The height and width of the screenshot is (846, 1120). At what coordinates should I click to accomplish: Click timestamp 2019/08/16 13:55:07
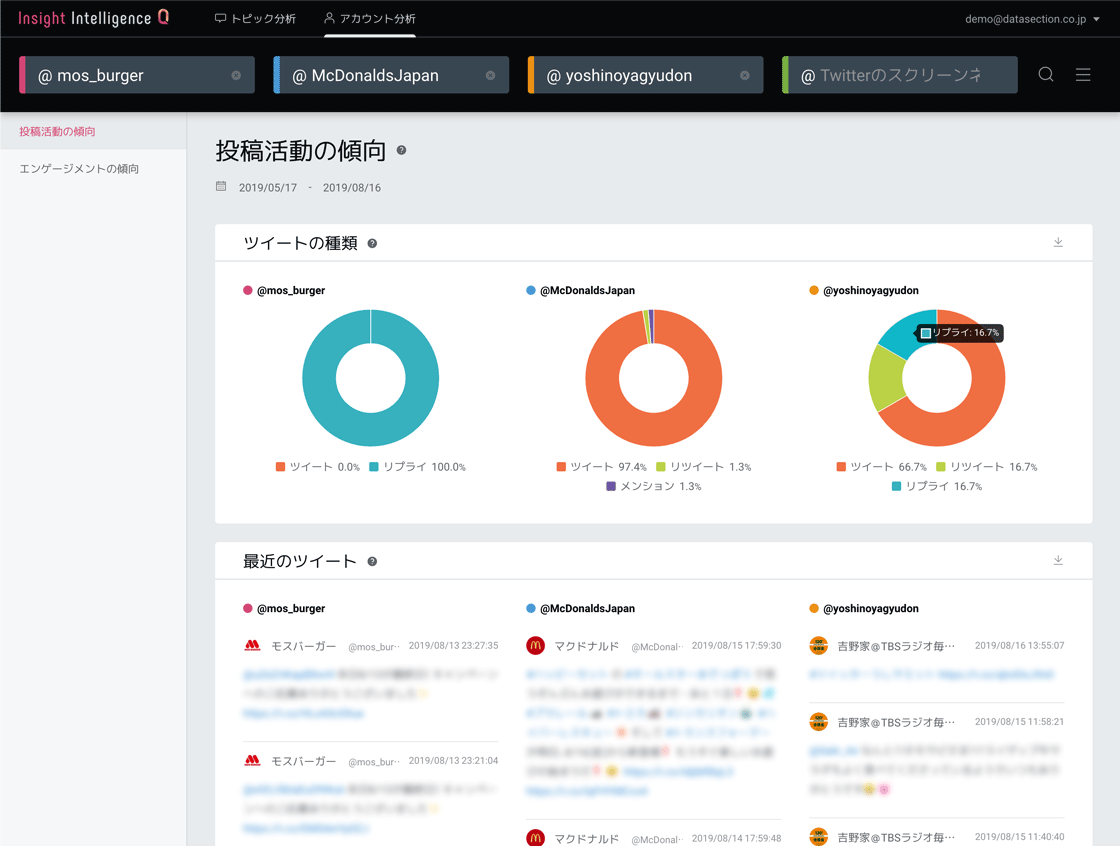click(x=1019, y=645)
